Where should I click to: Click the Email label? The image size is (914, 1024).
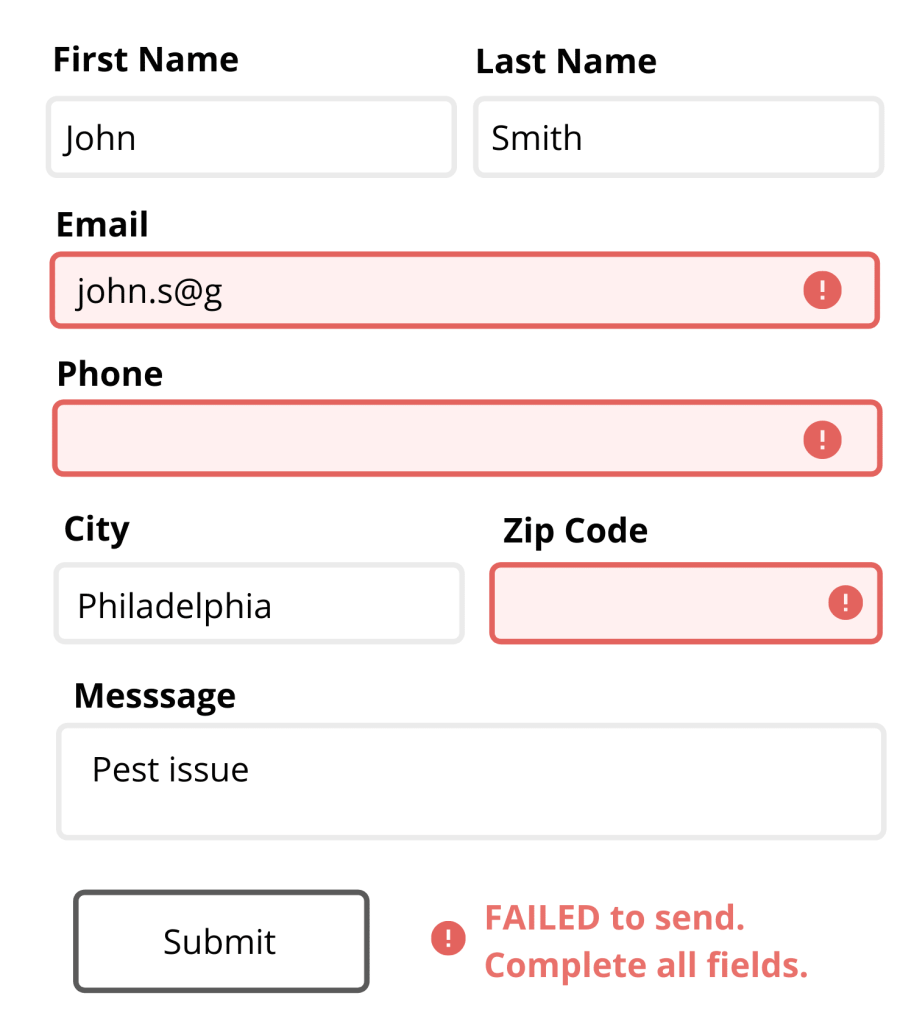[x=102, y=225]
